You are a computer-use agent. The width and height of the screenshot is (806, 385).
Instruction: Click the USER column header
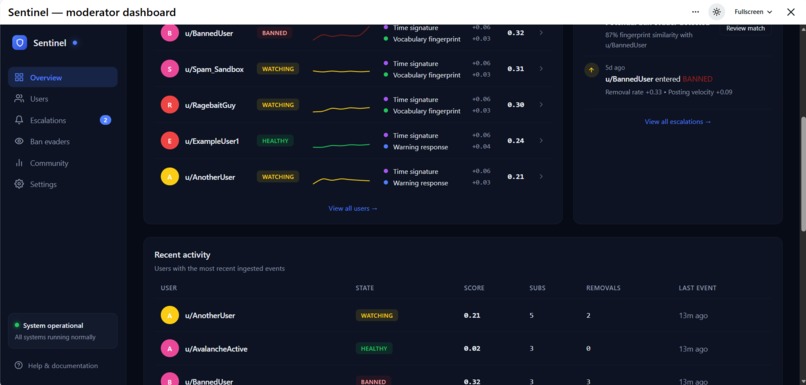tap(169, 288)
